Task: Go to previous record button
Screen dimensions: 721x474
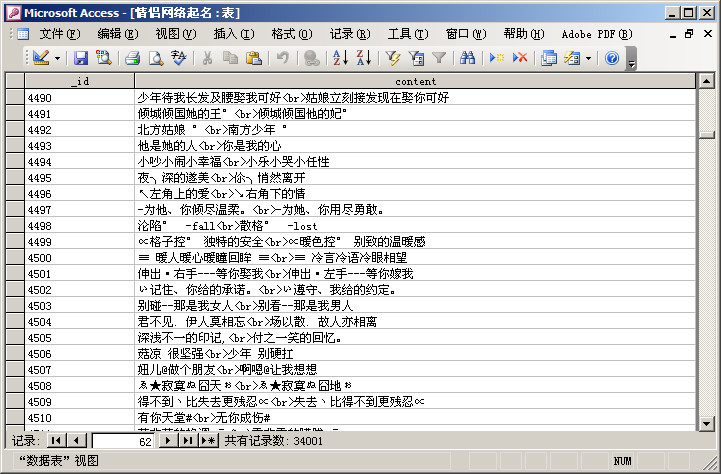Action: (x=76, y=440)
